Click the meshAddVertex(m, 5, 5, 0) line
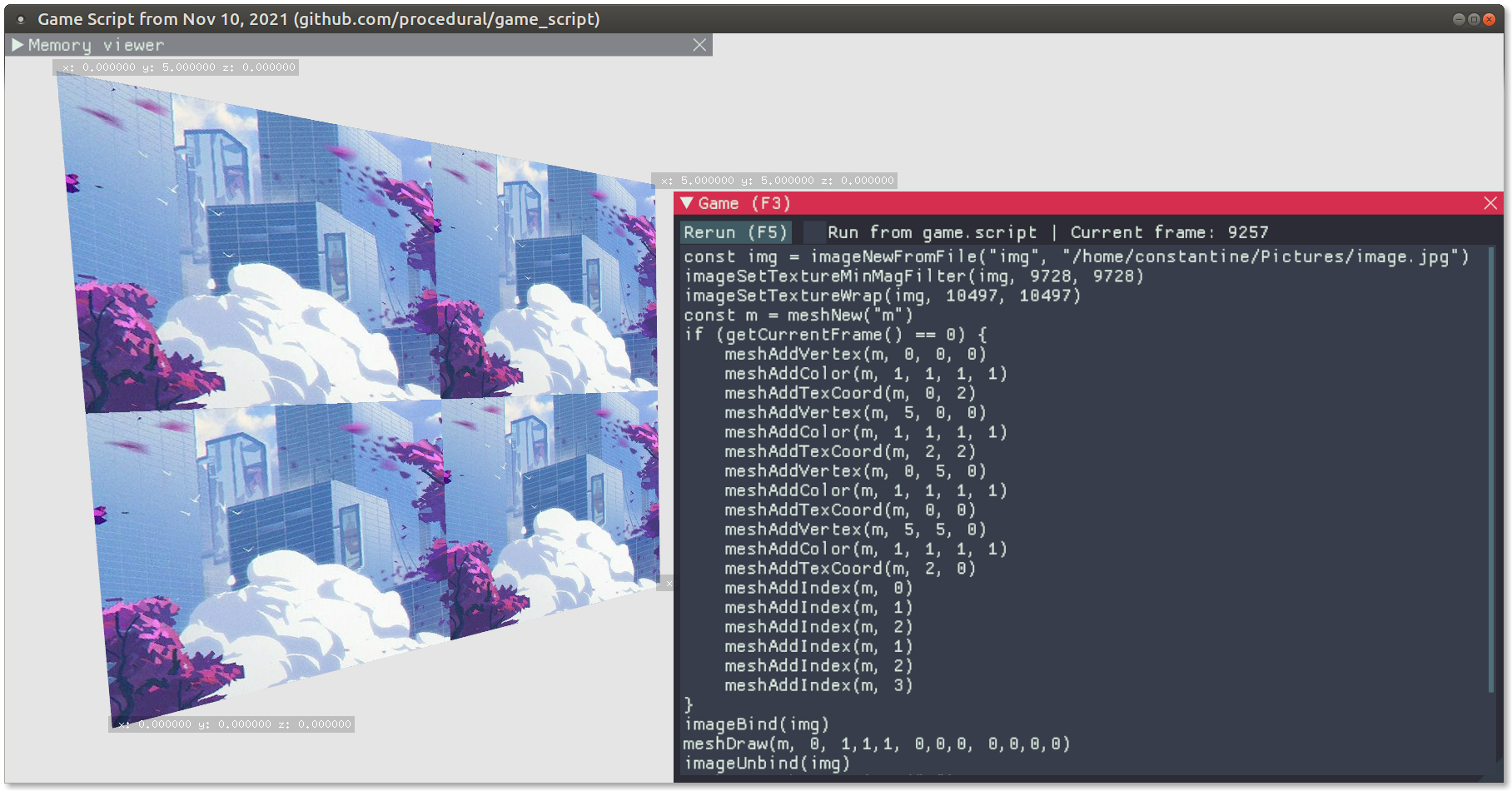The width and height of the screenshot is (1512, 791). coord(855,530)
